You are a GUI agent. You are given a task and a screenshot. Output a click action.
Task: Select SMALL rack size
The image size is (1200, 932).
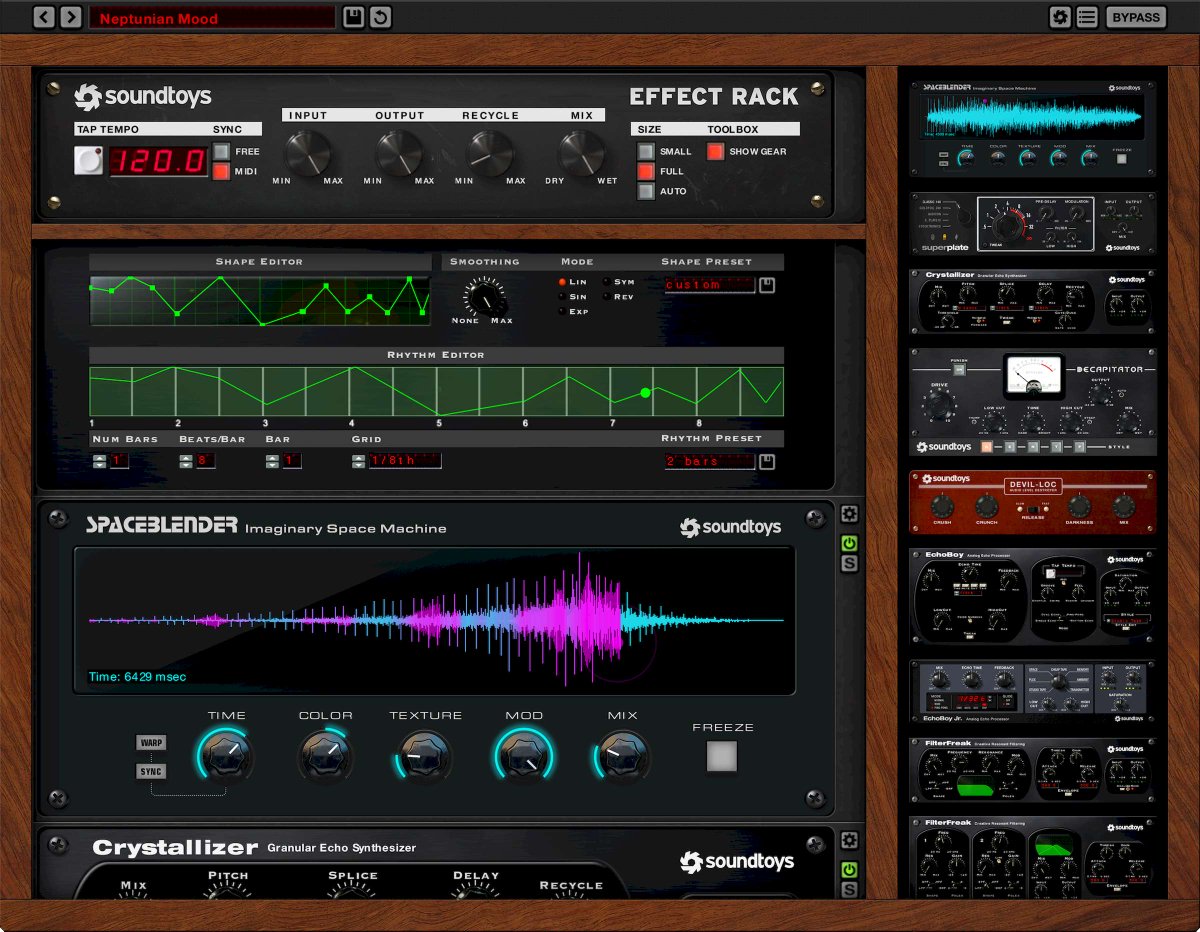pyautogui.click(x=646, y=152)
